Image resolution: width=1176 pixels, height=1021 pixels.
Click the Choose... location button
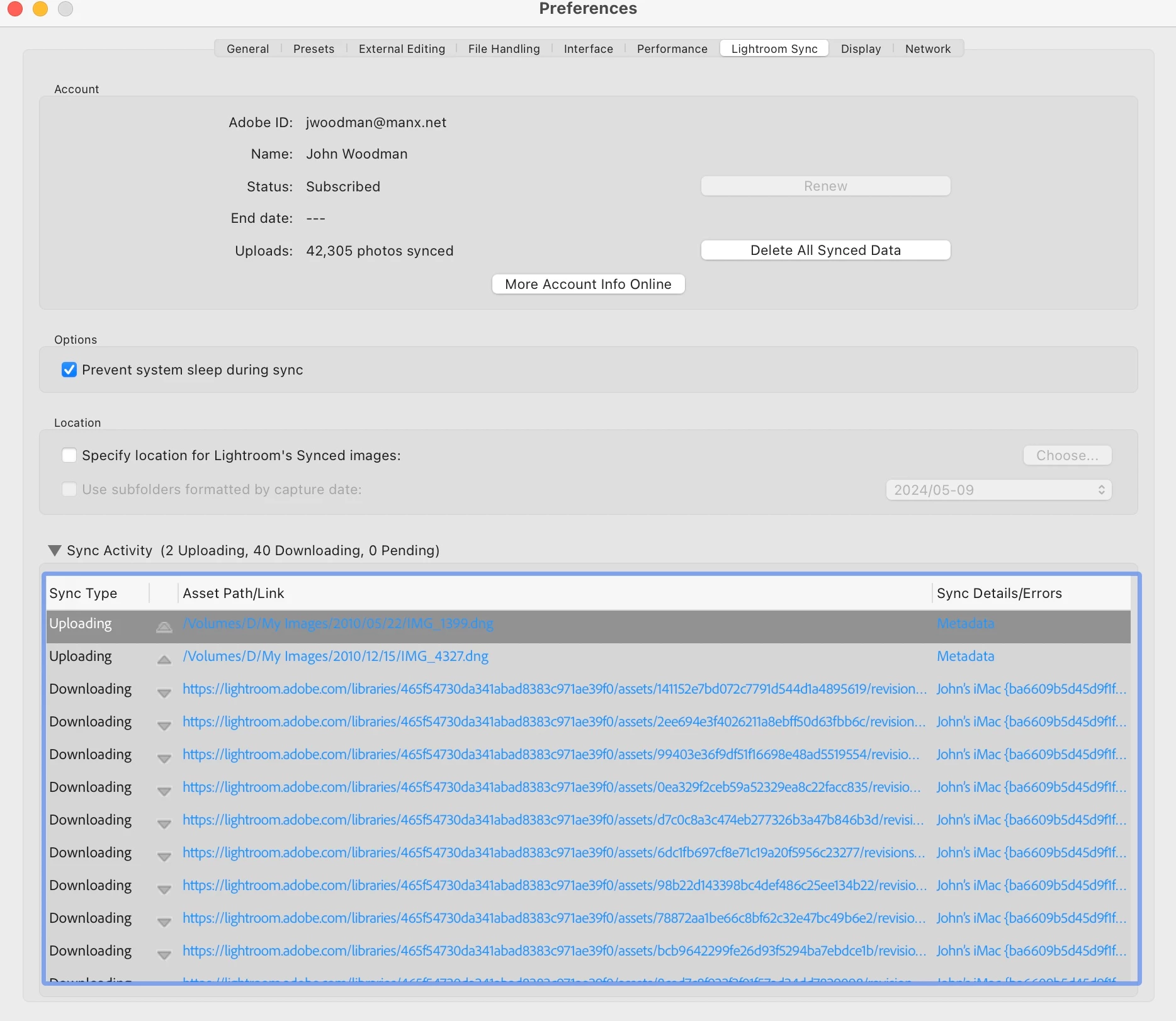pos(1067,455)
